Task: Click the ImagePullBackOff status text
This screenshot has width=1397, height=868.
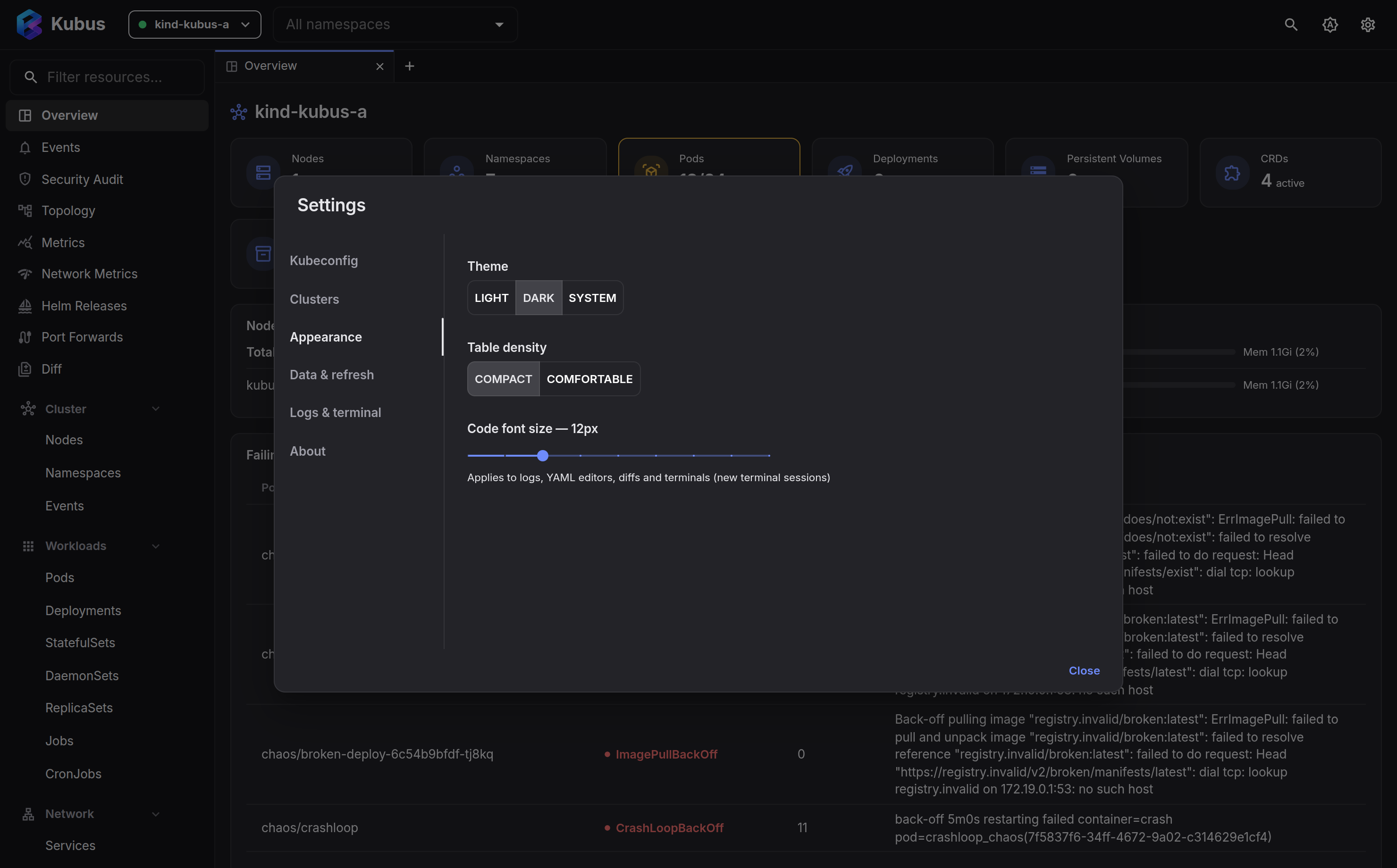Action: click(x=666, y=754)
